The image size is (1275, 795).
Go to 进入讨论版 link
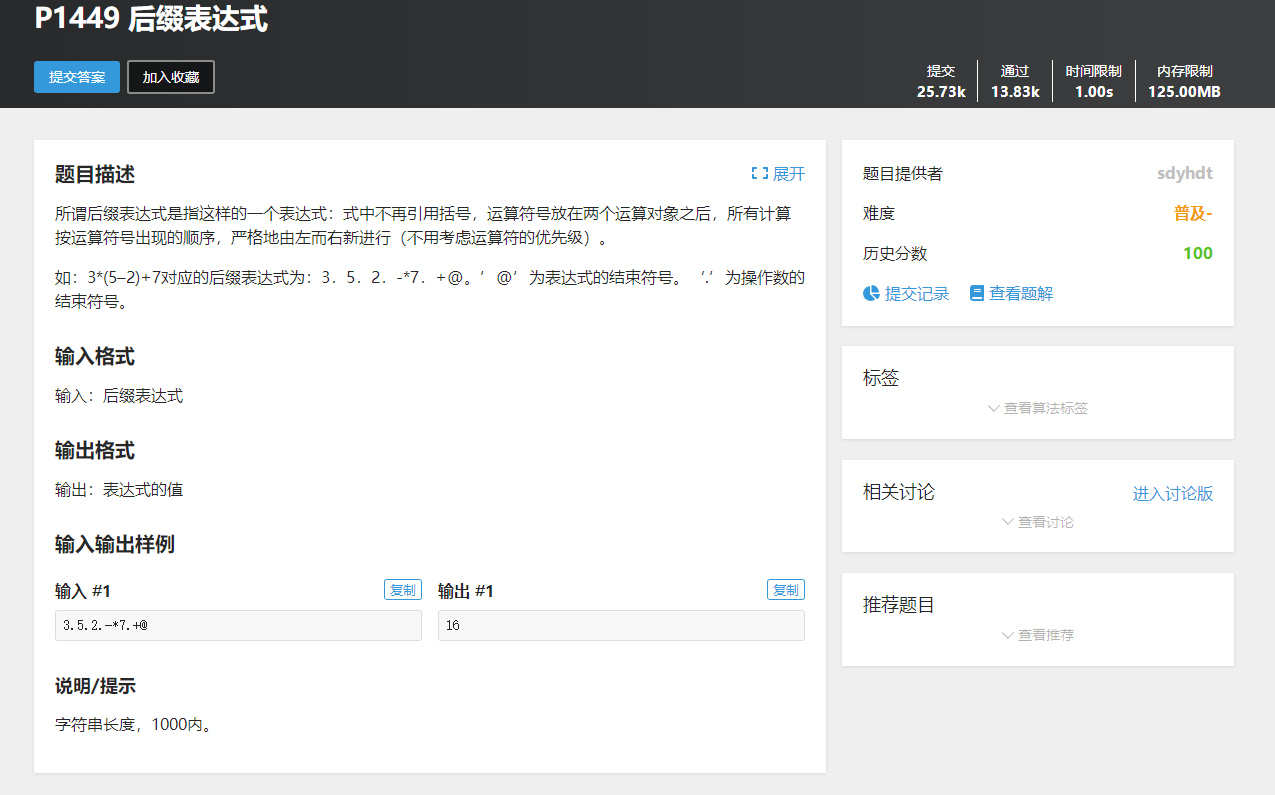[1173, 494]
